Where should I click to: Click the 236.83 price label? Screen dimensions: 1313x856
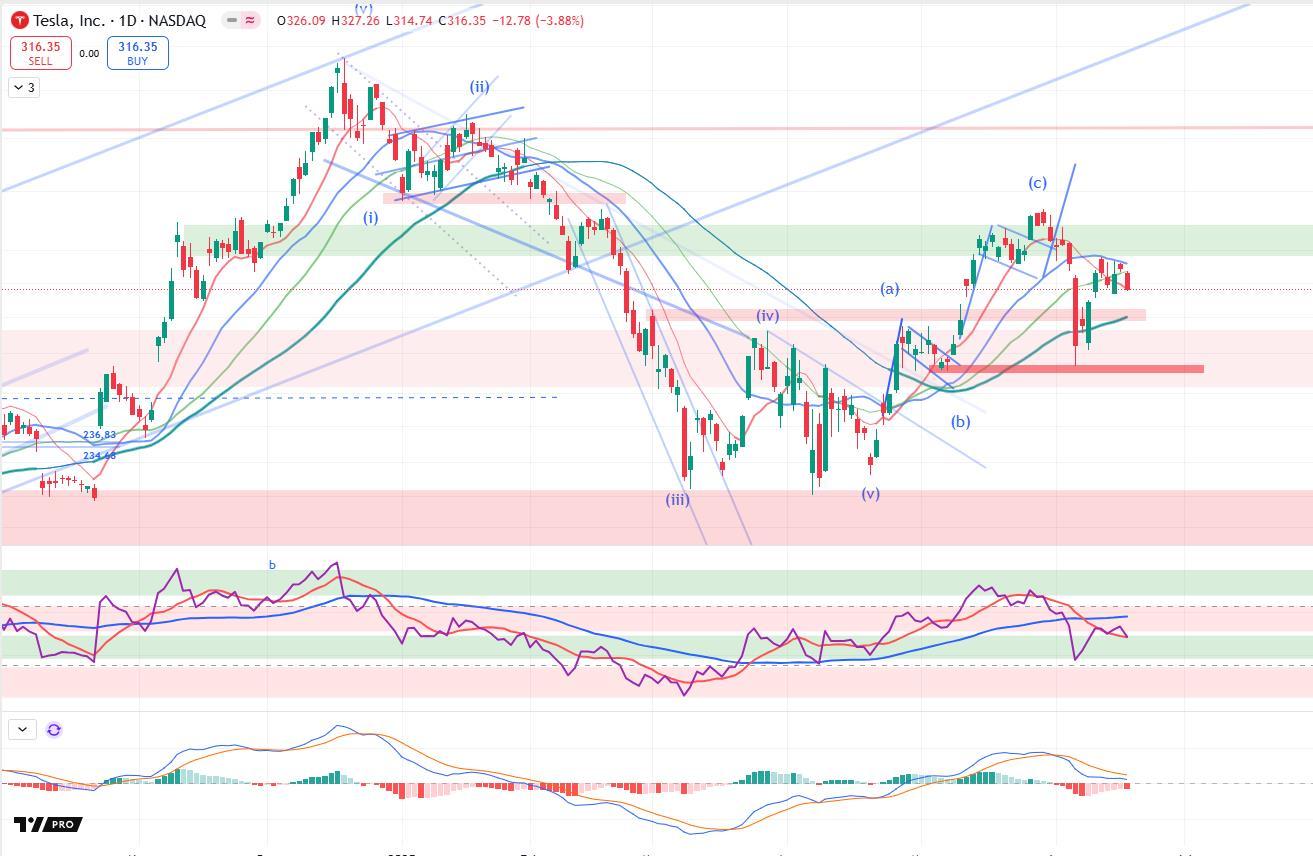(99, 435)
